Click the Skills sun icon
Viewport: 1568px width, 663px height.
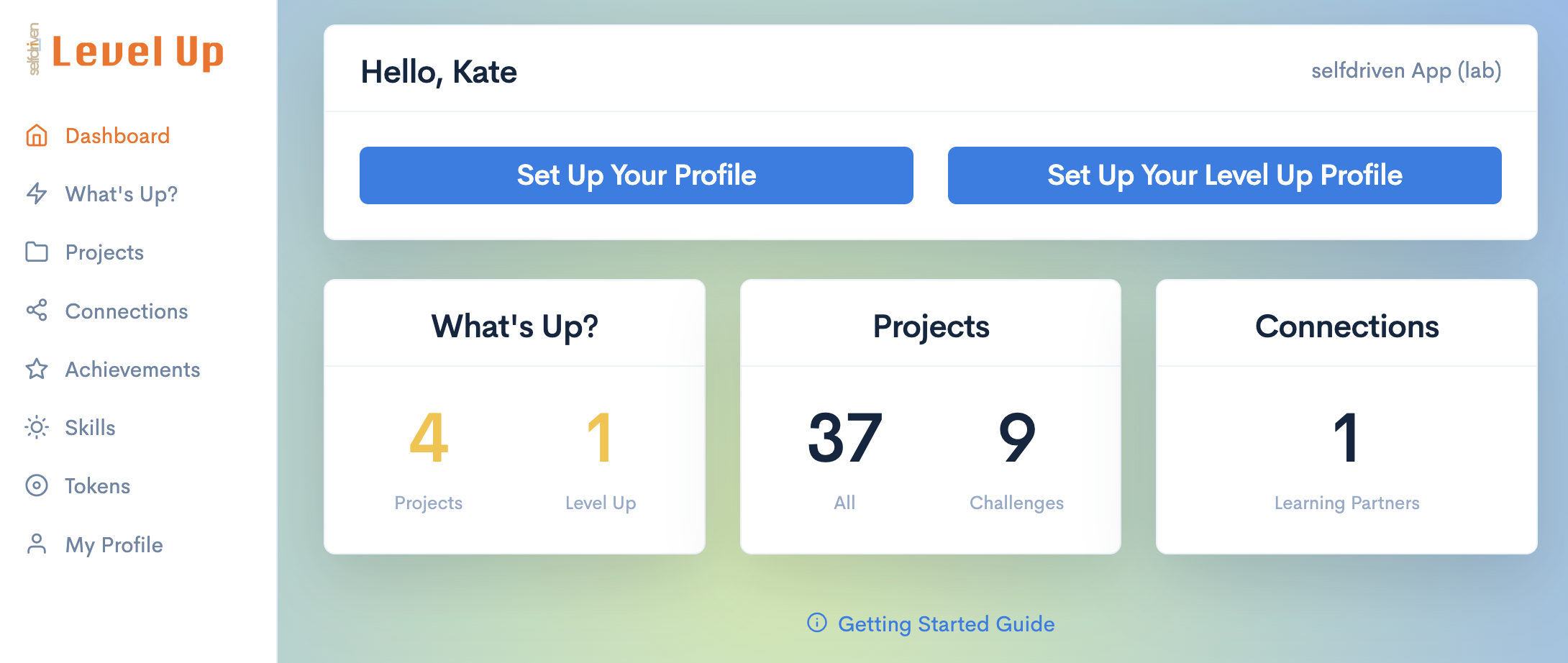tap(37, 427)
